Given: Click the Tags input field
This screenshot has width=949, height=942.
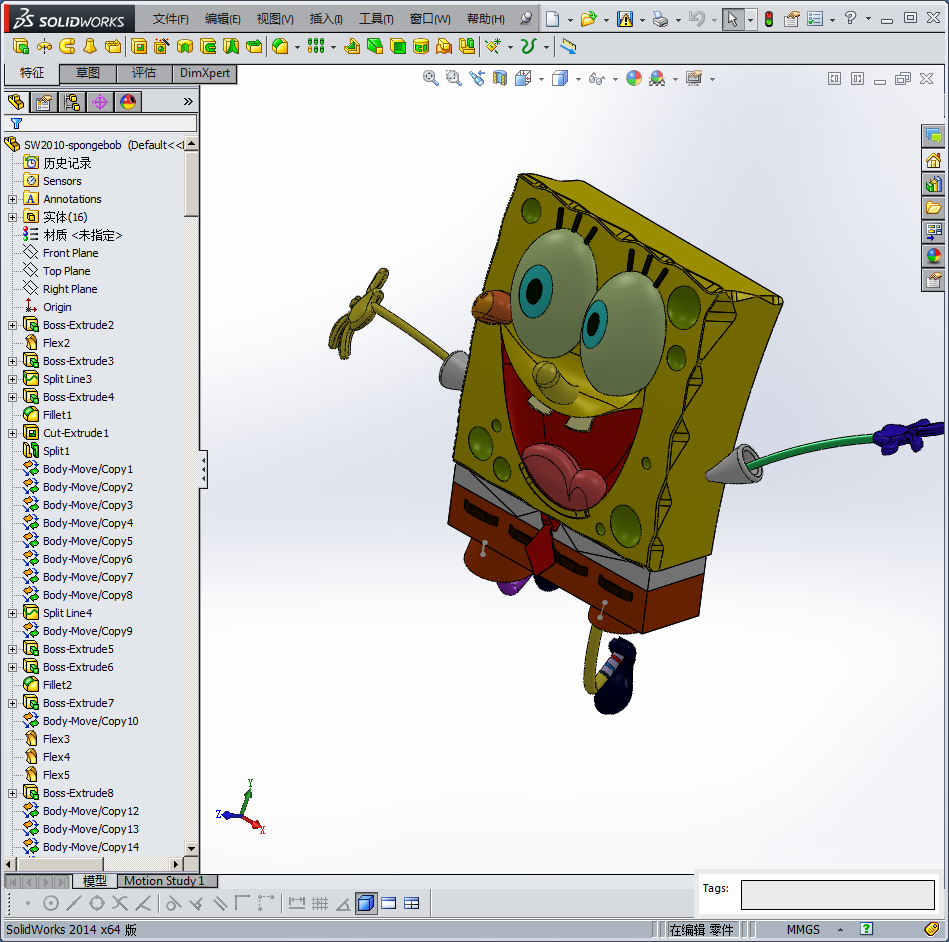Looking at the screenshot, I should tap(838, 895).
